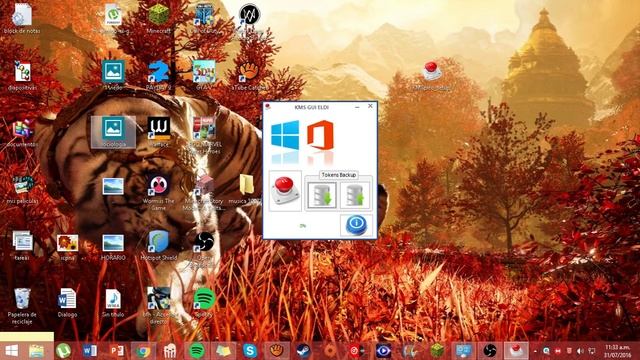Select the musica folder on desktop
This screenshot has width=640, height=360.
tap(246, 189)
